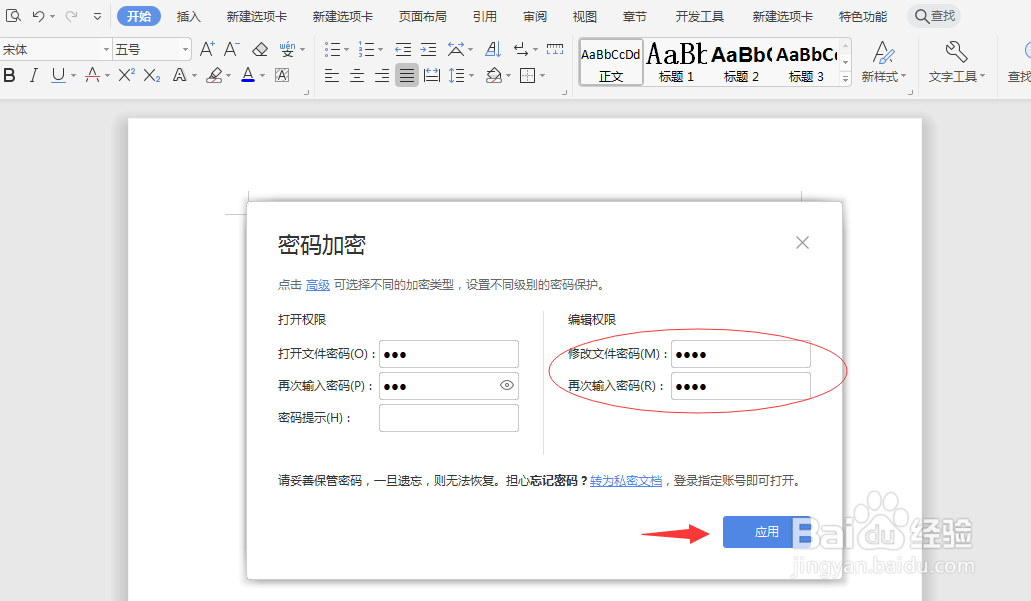
Task: Click 密码提示 input field
Action: [449, 418]
